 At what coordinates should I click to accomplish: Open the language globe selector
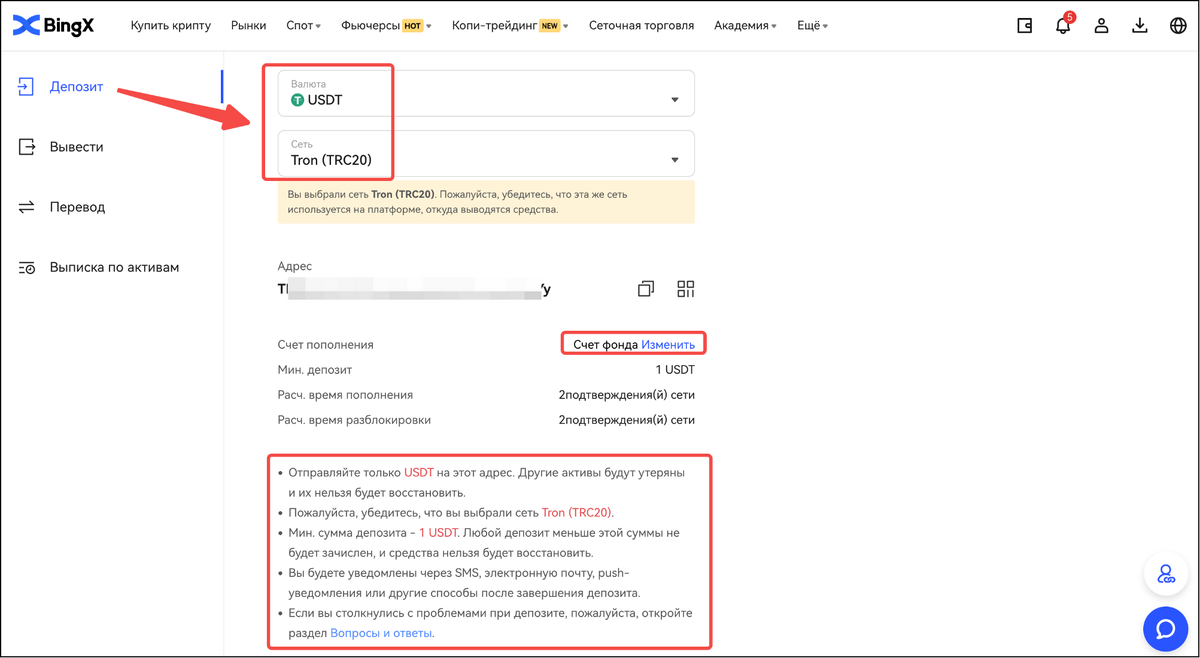coord(1178,26)
